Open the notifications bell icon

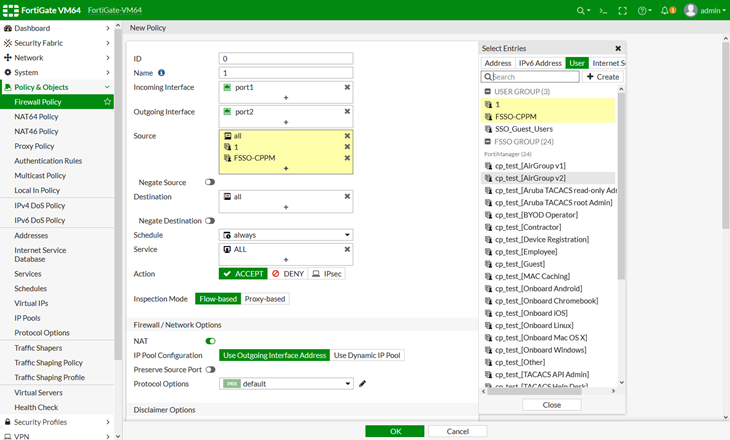665,10
